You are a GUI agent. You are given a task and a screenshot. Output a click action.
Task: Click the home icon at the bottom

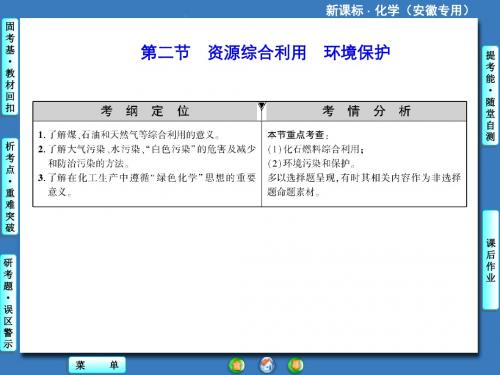(x=267, y=365)
